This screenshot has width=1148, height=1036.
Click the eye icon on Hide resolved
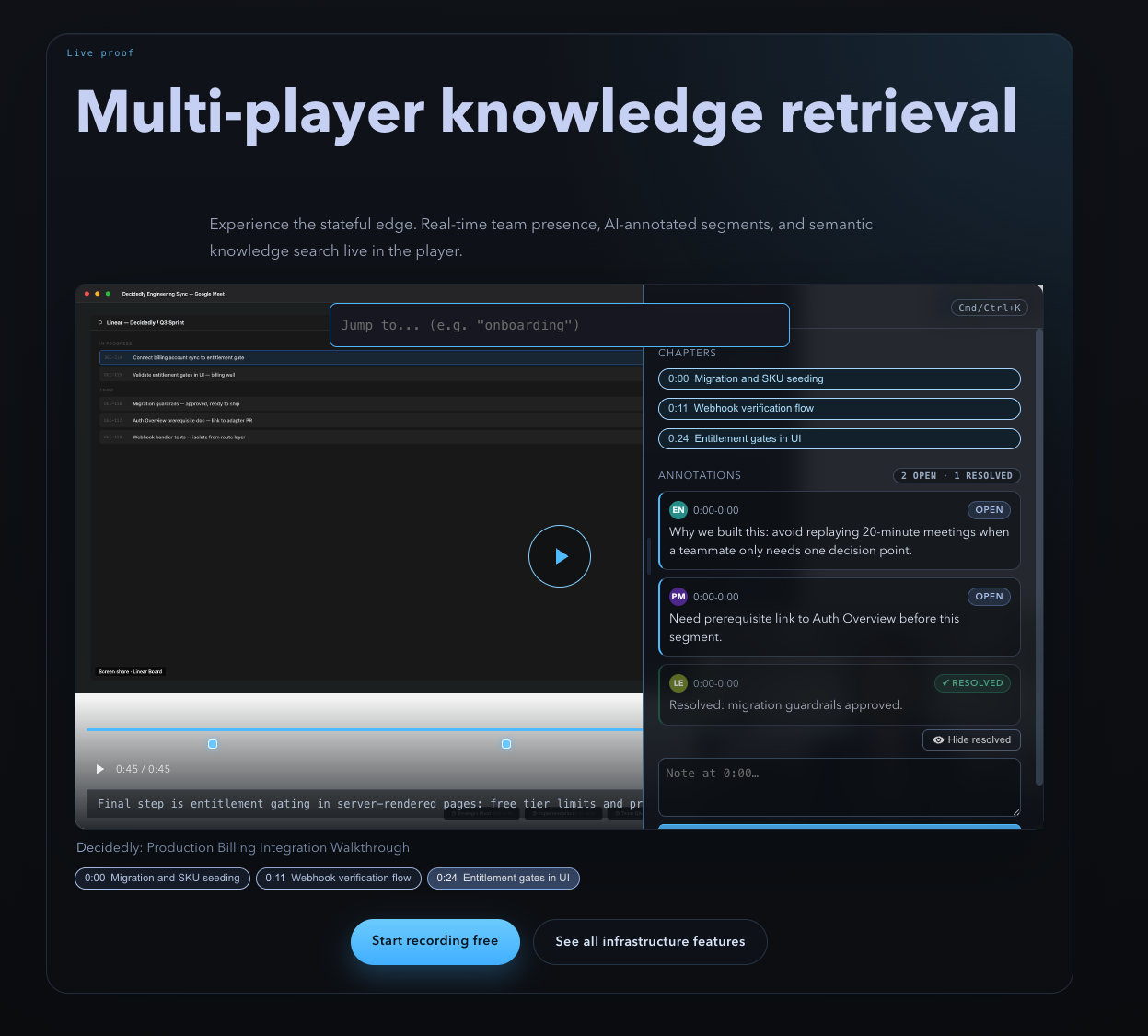click(938, 739)
